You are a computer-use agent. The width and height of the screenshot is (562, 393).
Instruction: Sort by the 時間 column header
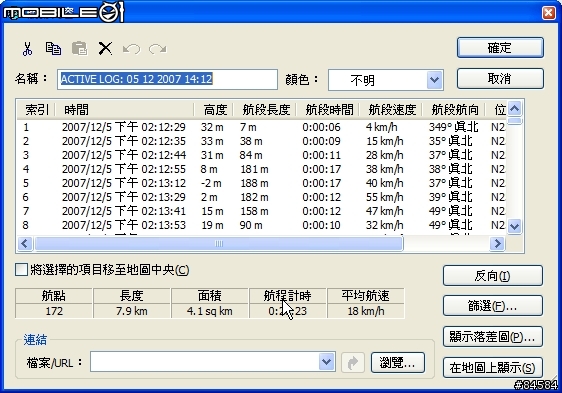(124, 110)
